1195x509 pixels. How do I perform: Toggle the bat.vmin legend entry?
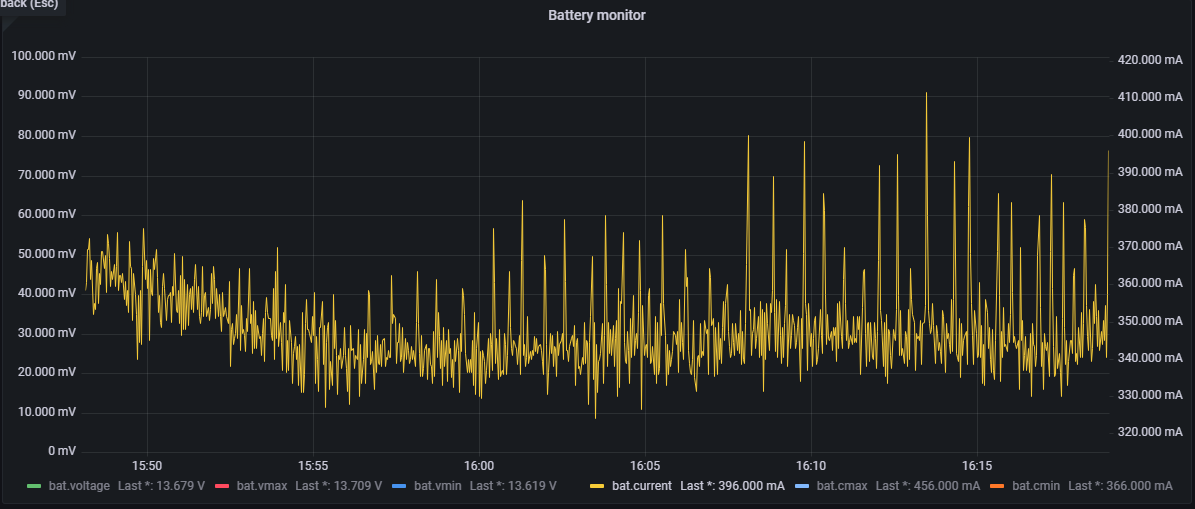[x=437, y=486]
